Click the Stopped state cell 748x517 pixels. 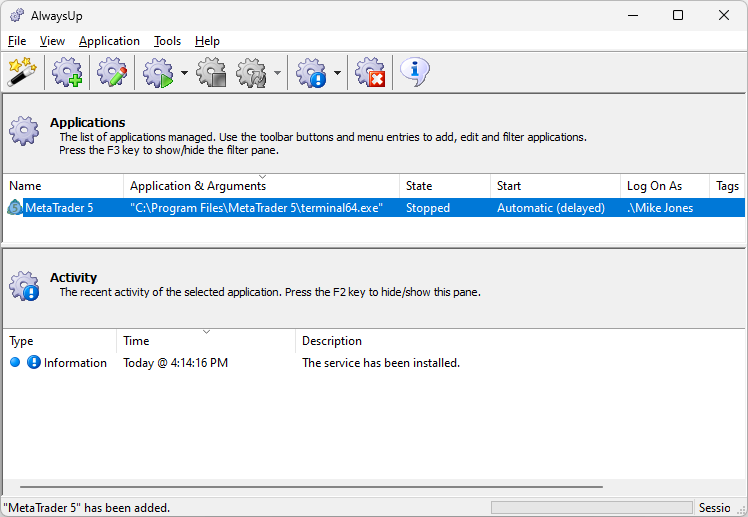tap(428, 208)
